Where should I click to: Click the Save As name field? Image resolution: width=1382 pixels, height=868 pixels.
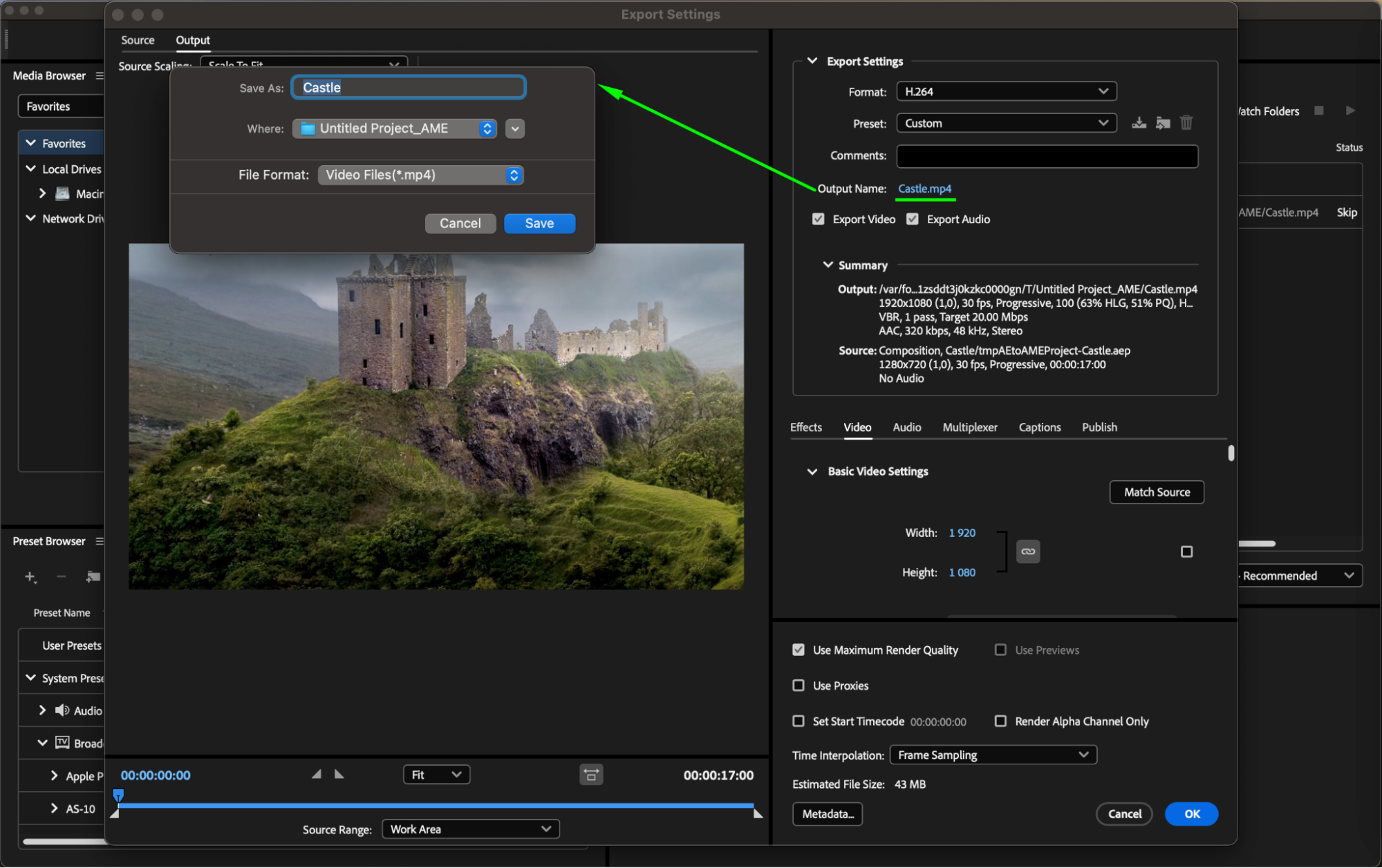(409, 87)
